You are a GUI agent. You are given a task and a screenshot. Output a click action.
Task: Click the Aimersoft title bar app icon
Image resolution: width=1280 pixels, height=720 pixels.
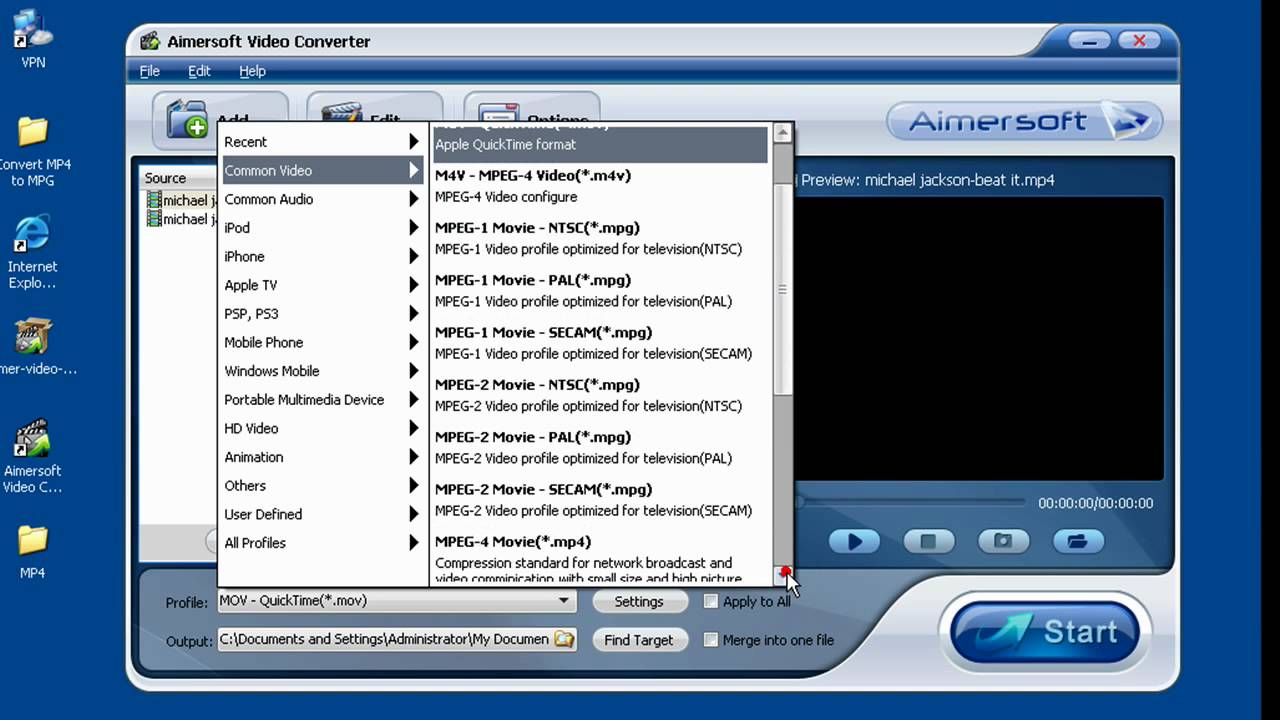click(x=150, y=41)
